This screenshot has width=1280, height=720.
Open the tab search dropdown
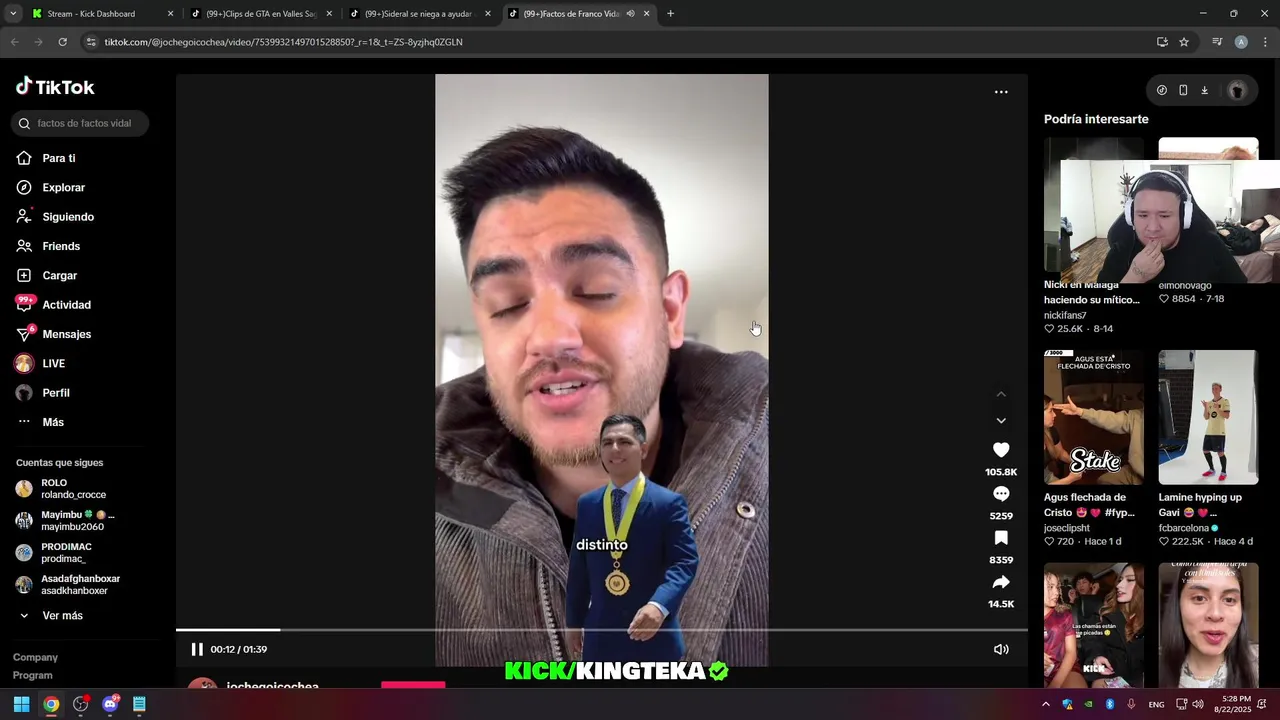tap(13, 14)
